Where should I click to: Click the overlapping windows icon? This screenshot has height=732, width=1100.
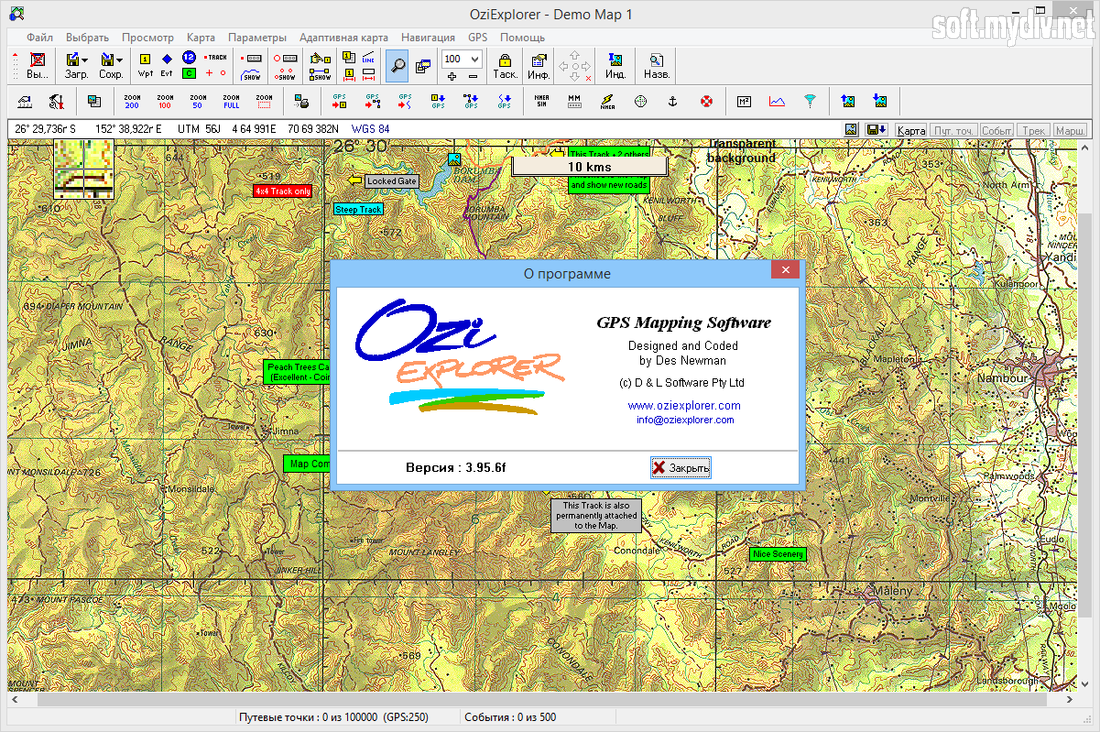pyautogui.click(x=423, y=66)
